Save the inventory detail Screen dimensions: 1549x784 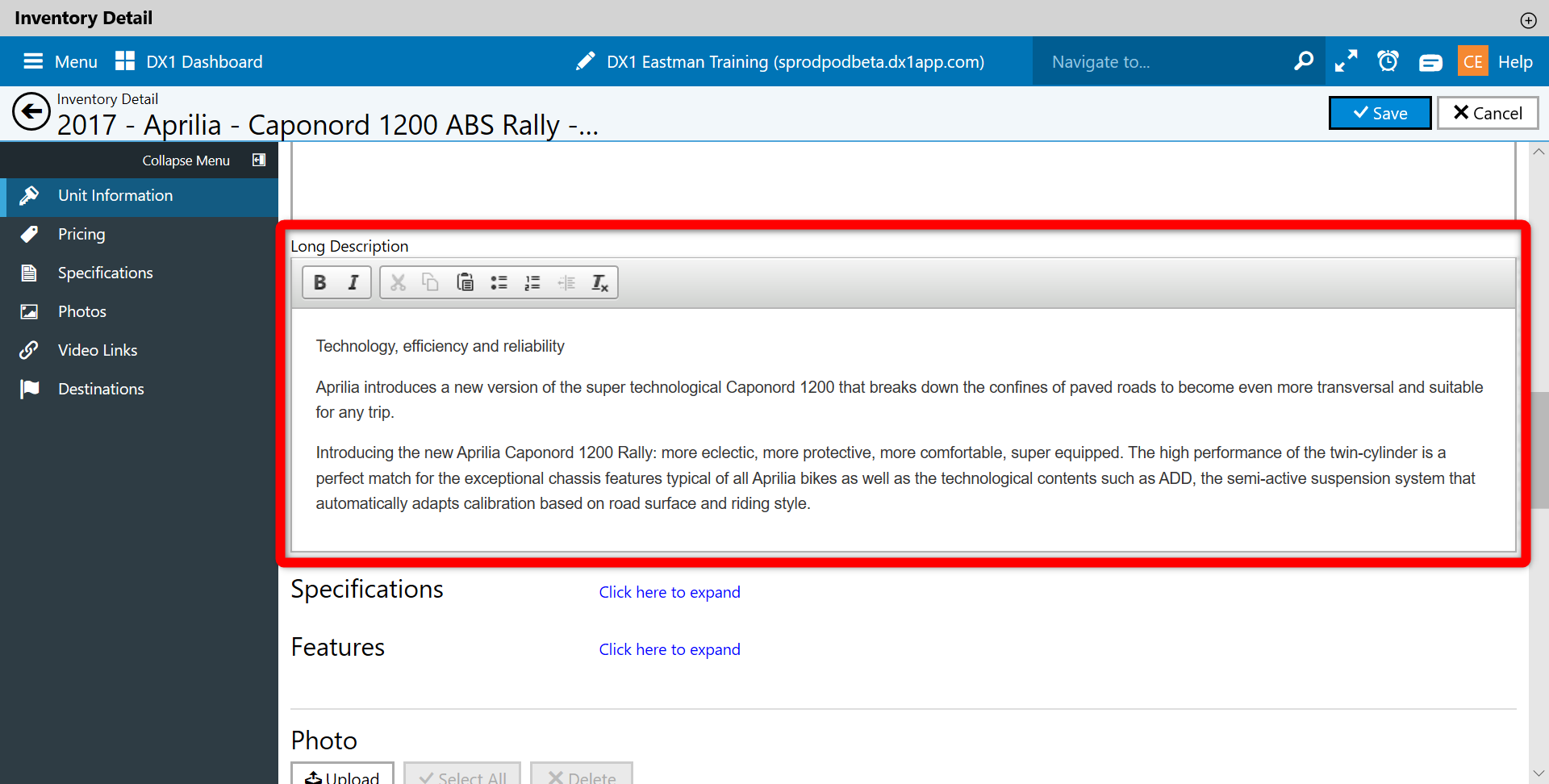point(1380,113)
